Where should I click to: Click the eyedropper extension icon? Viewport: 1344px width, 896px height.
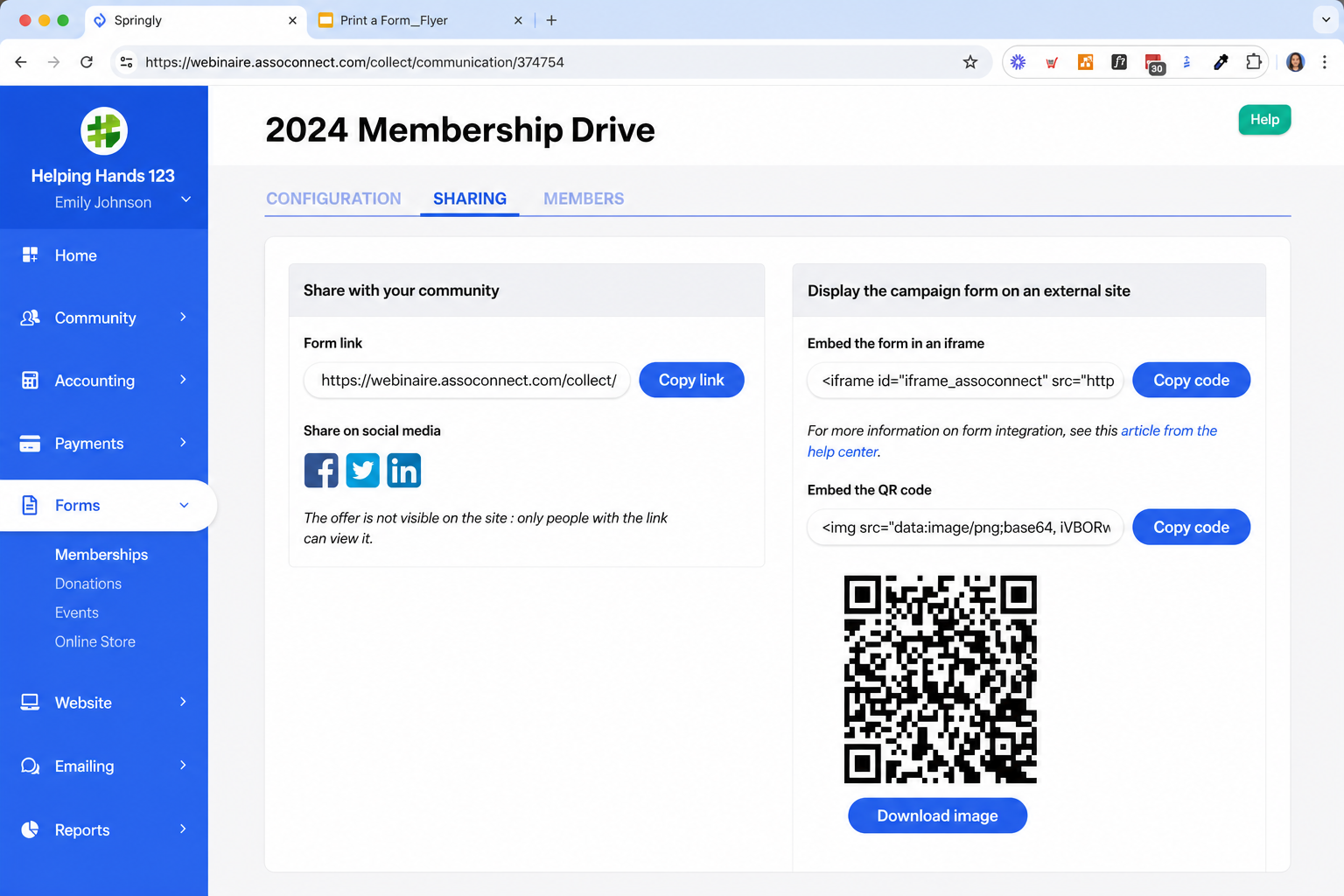click(x=1221, y=62)
